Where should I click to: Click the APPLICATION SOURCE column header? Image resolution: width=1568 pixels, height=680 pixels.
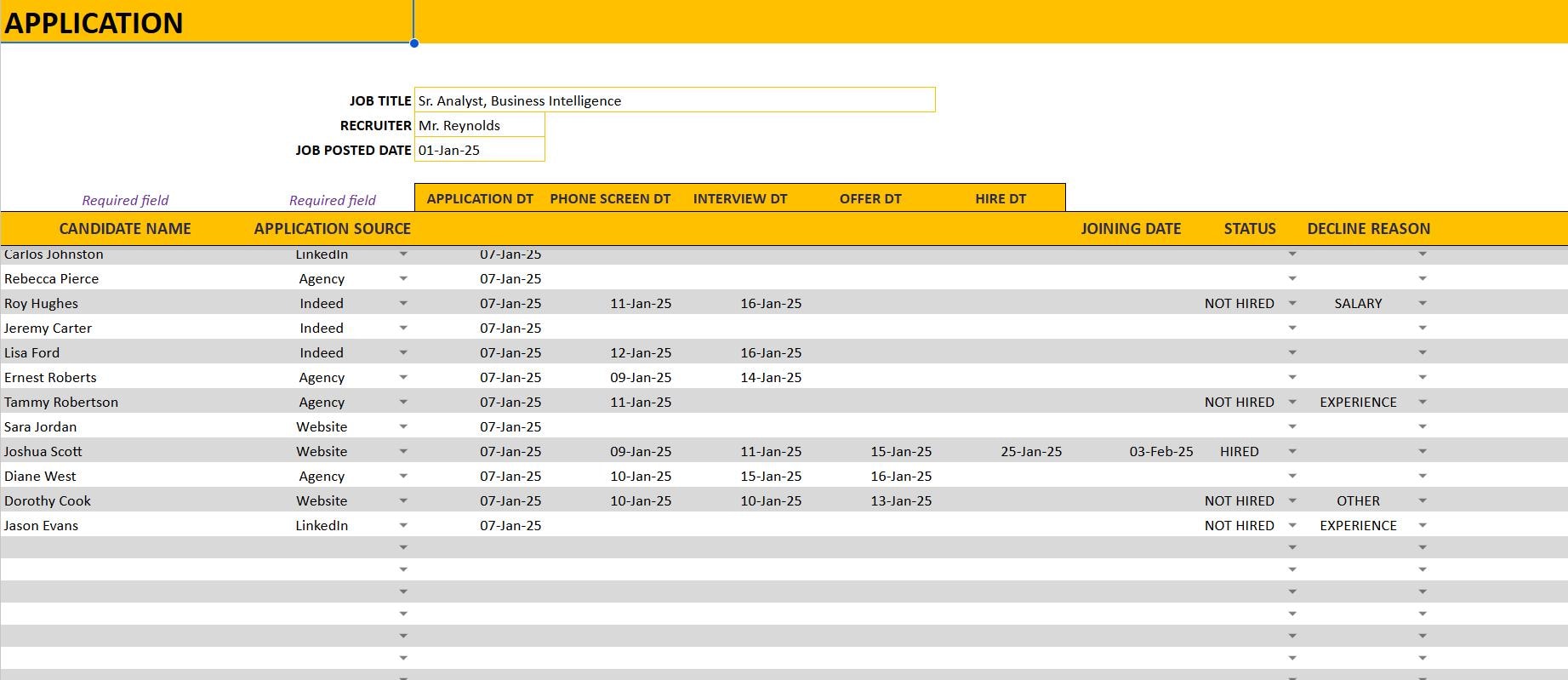click(x=332, y=228)
